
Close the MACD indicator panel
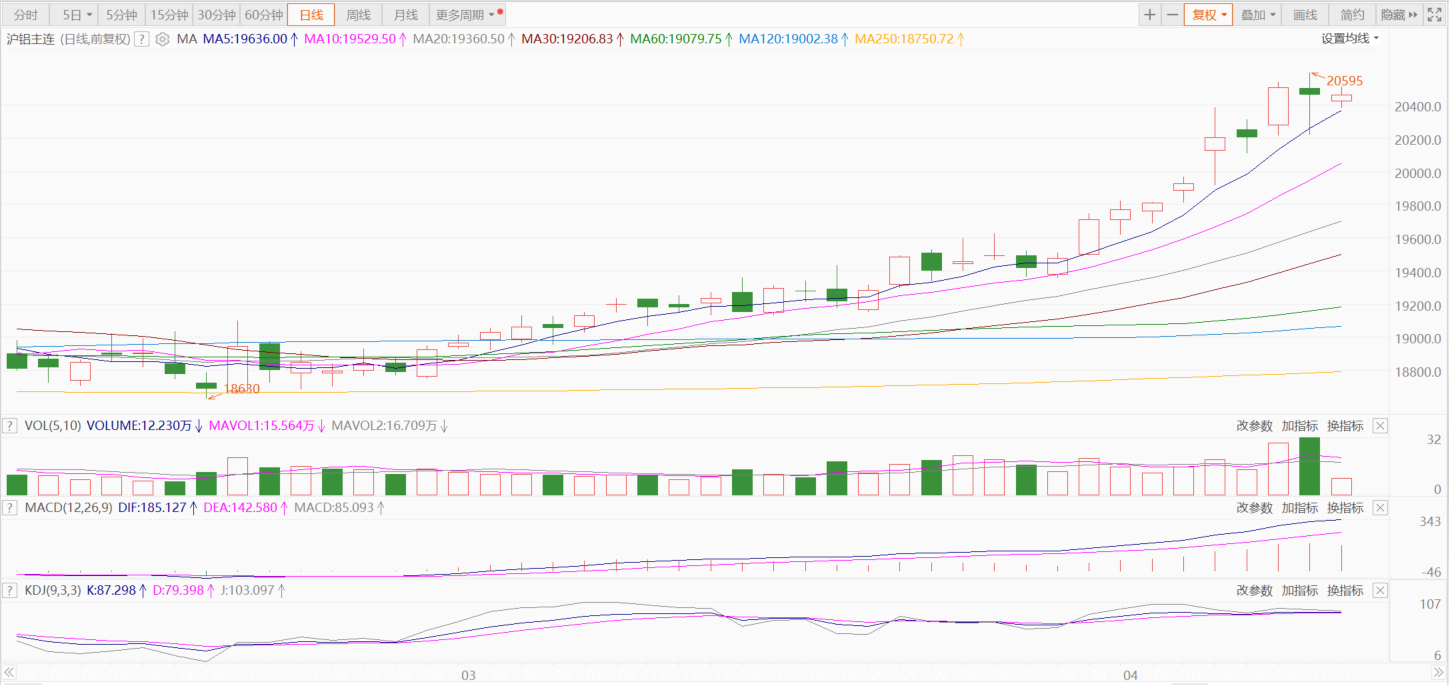point(1380,508)
